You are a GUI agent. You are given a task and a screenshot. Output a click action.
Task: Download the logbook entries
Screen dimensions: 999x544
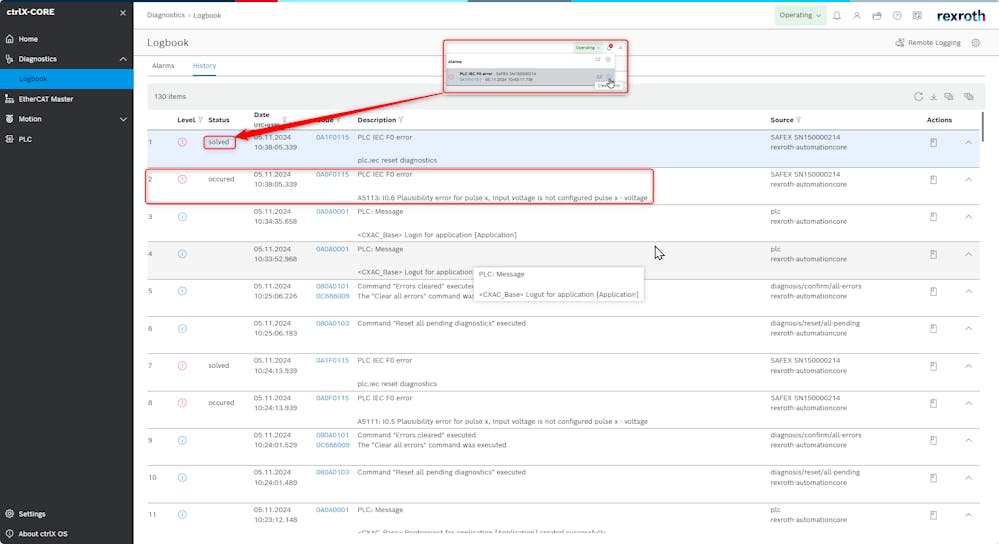click(x=933, y=96)
